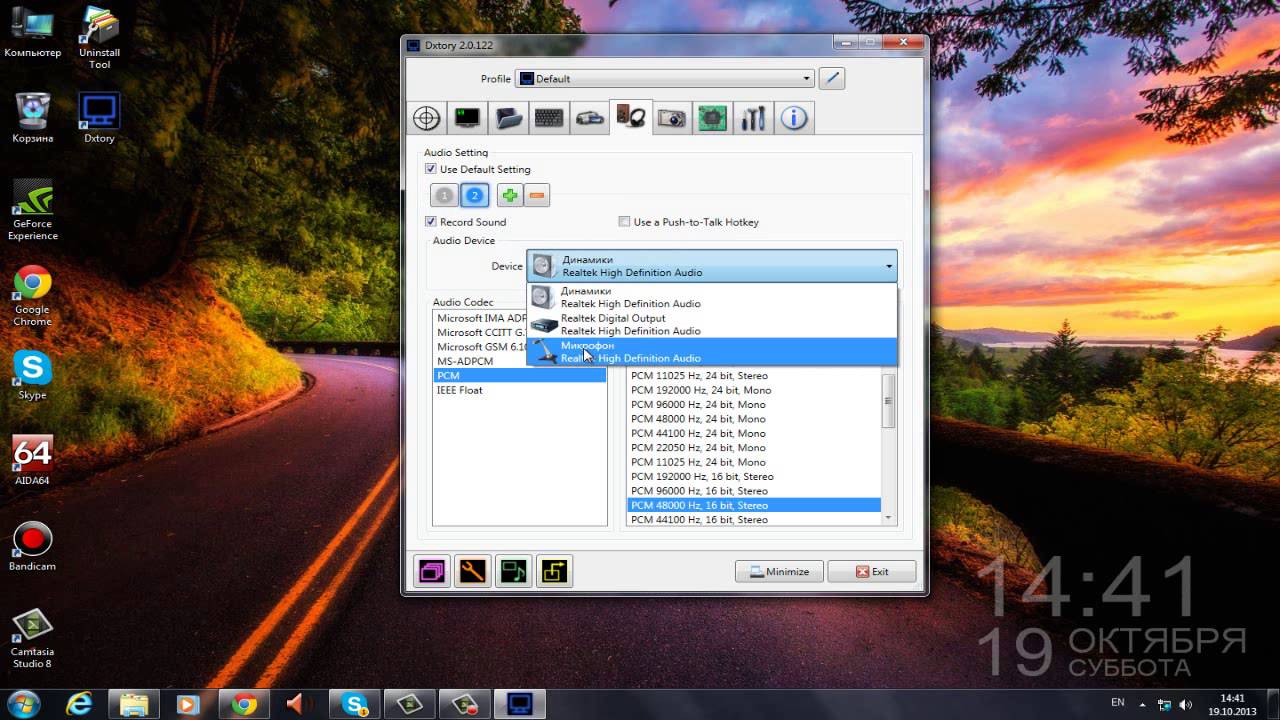
Task: Click the volume icon in system tray
Action: click(x=1185, y=704)
